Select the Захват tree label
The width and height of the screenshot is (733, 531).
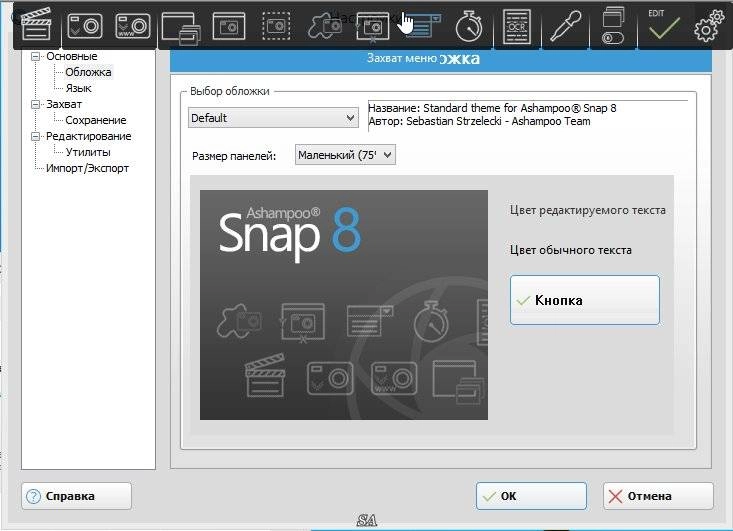(64, 104)
